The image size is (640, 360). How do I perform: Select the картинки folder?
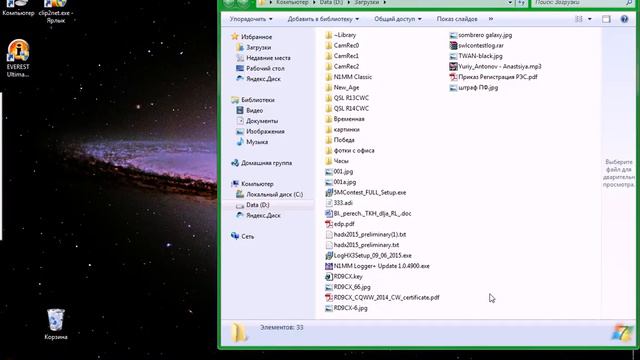point(342,130)
